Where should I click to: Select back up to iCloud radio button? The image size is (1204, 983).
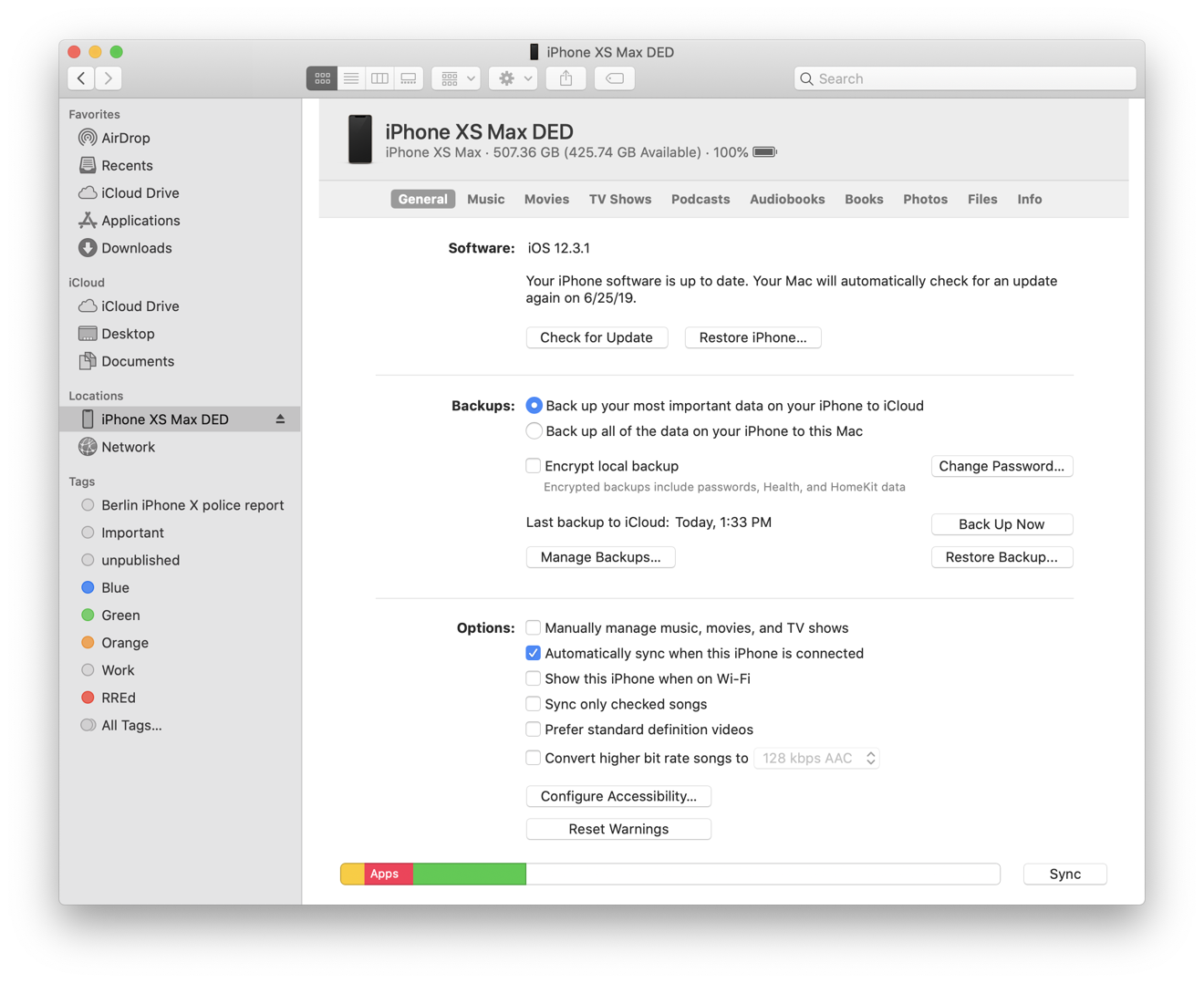[534, 406]
